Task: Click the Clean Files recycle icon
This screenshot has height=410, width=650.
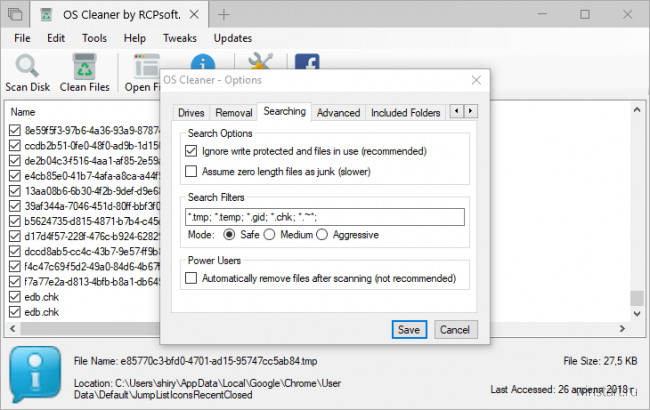Action: click(85, 66)
